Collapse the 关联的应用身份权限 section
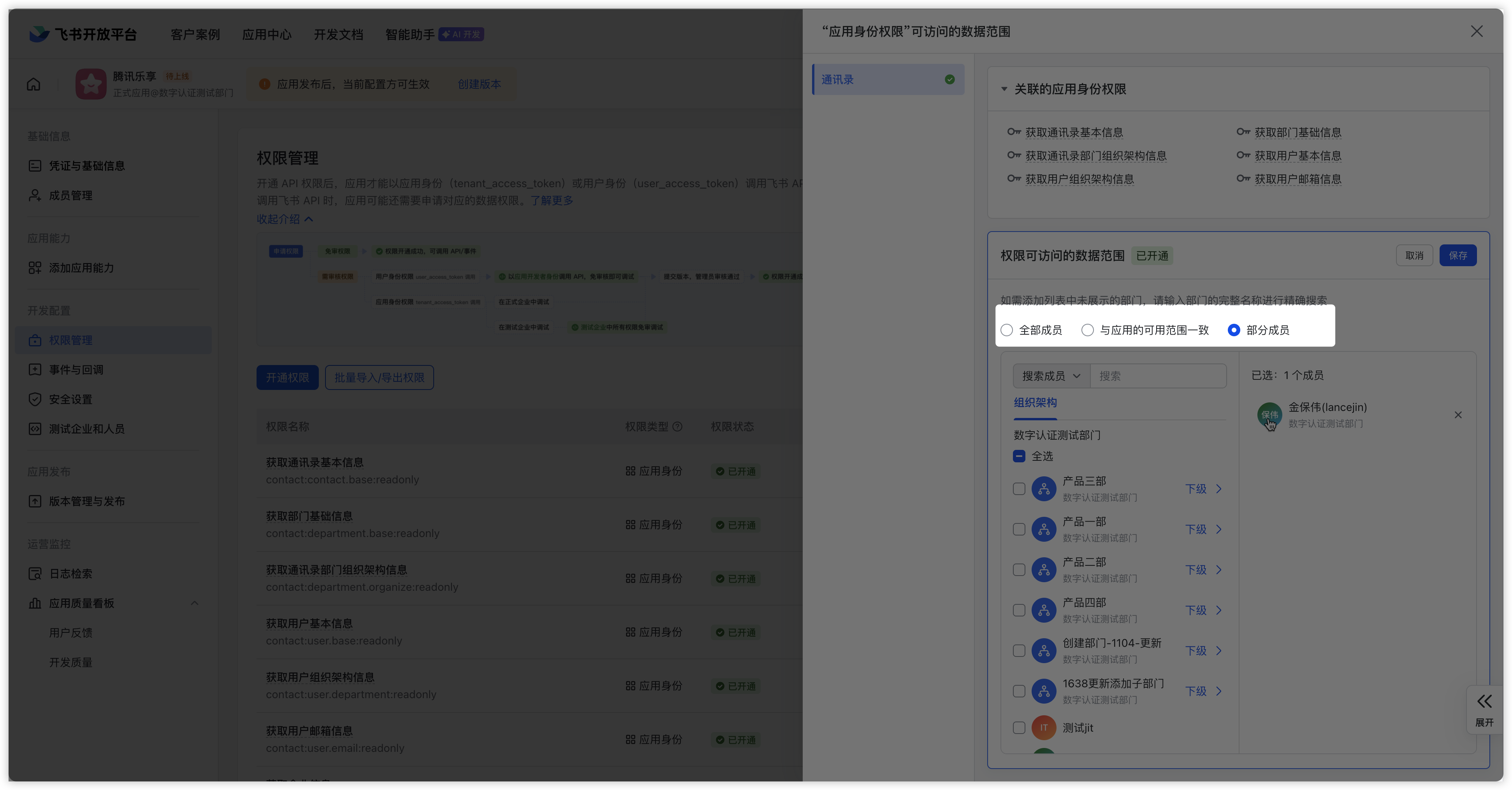This screenshot has height=790, width=1512. 1004,89
